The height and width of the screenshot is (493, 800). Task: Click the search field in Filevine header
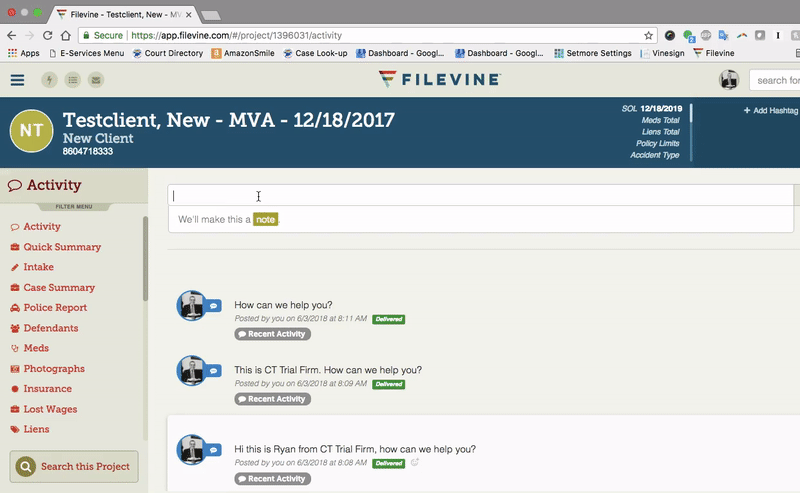coord(774,80)
